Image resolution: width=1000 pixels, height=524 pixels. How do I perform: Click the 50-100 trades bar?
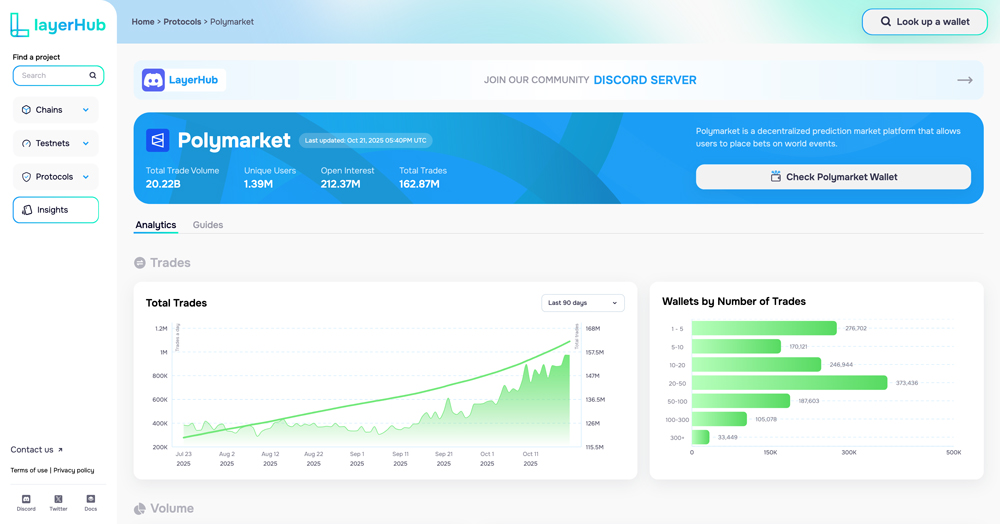pos(741,401)
